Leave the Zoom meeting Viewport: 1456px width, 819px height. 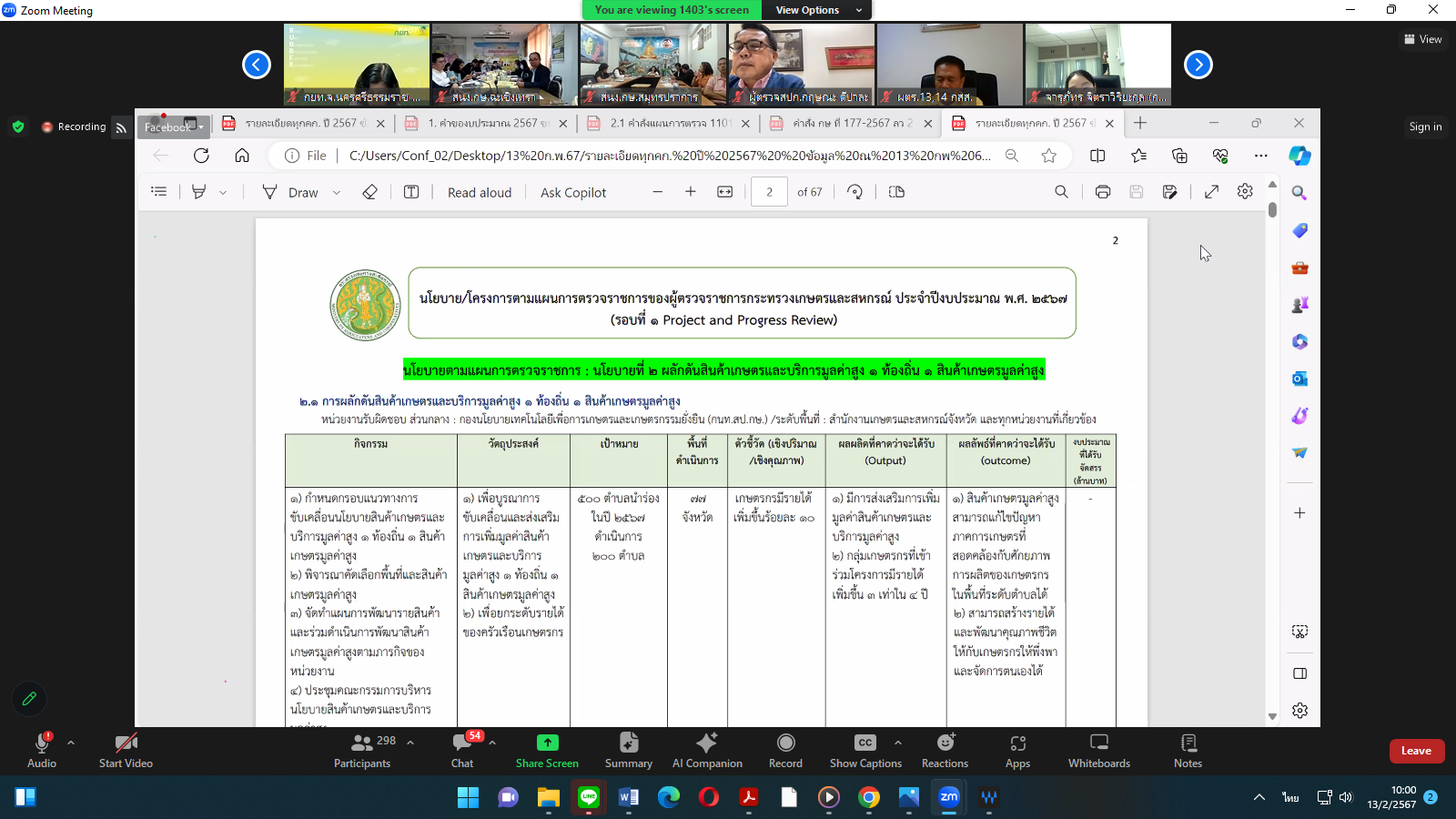(1416, 751)
